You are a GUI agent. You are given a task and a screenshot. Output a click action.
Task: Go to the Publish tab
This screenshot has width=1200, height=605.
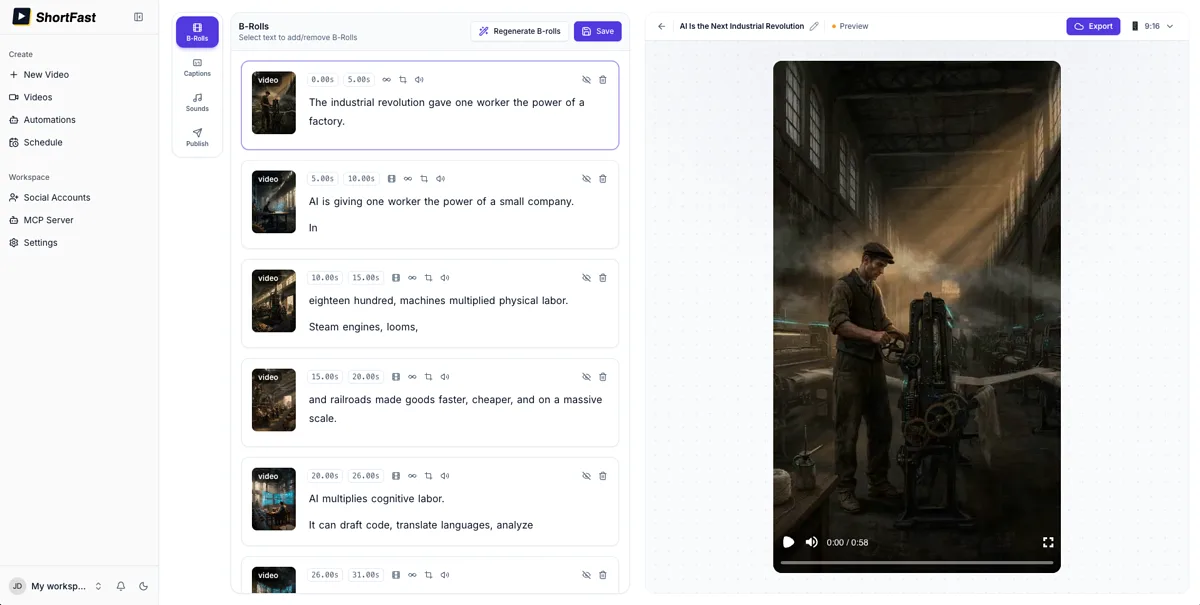[197, 137]
